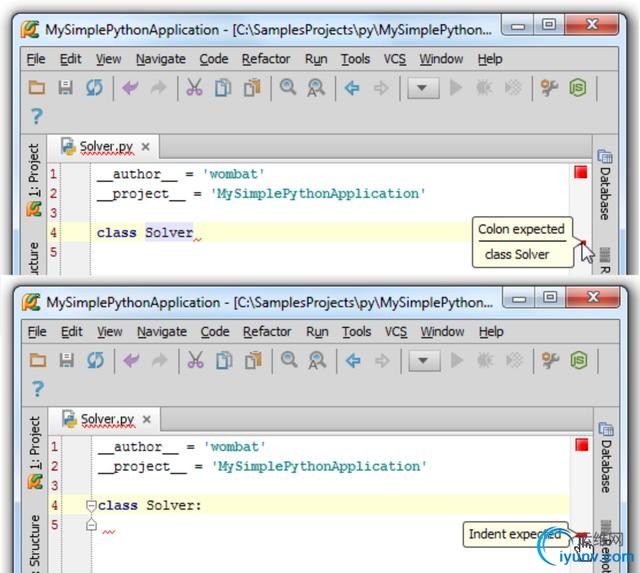Click the Debug bug icon in the upper toolbar

point(484,87)
